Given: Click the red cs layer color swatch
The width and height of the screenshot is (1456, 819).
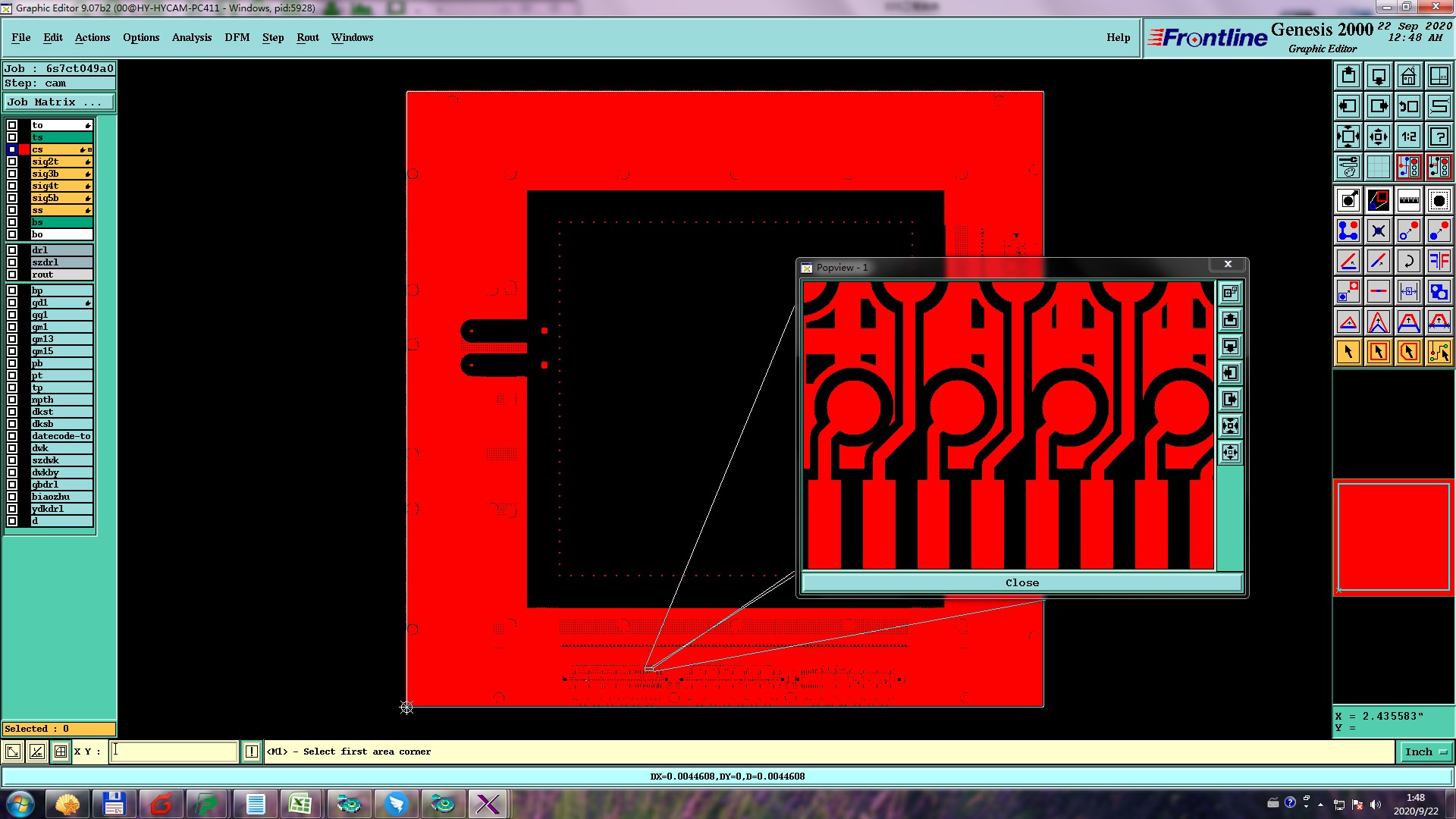Looking at the screenshot, I should (24, 149).
